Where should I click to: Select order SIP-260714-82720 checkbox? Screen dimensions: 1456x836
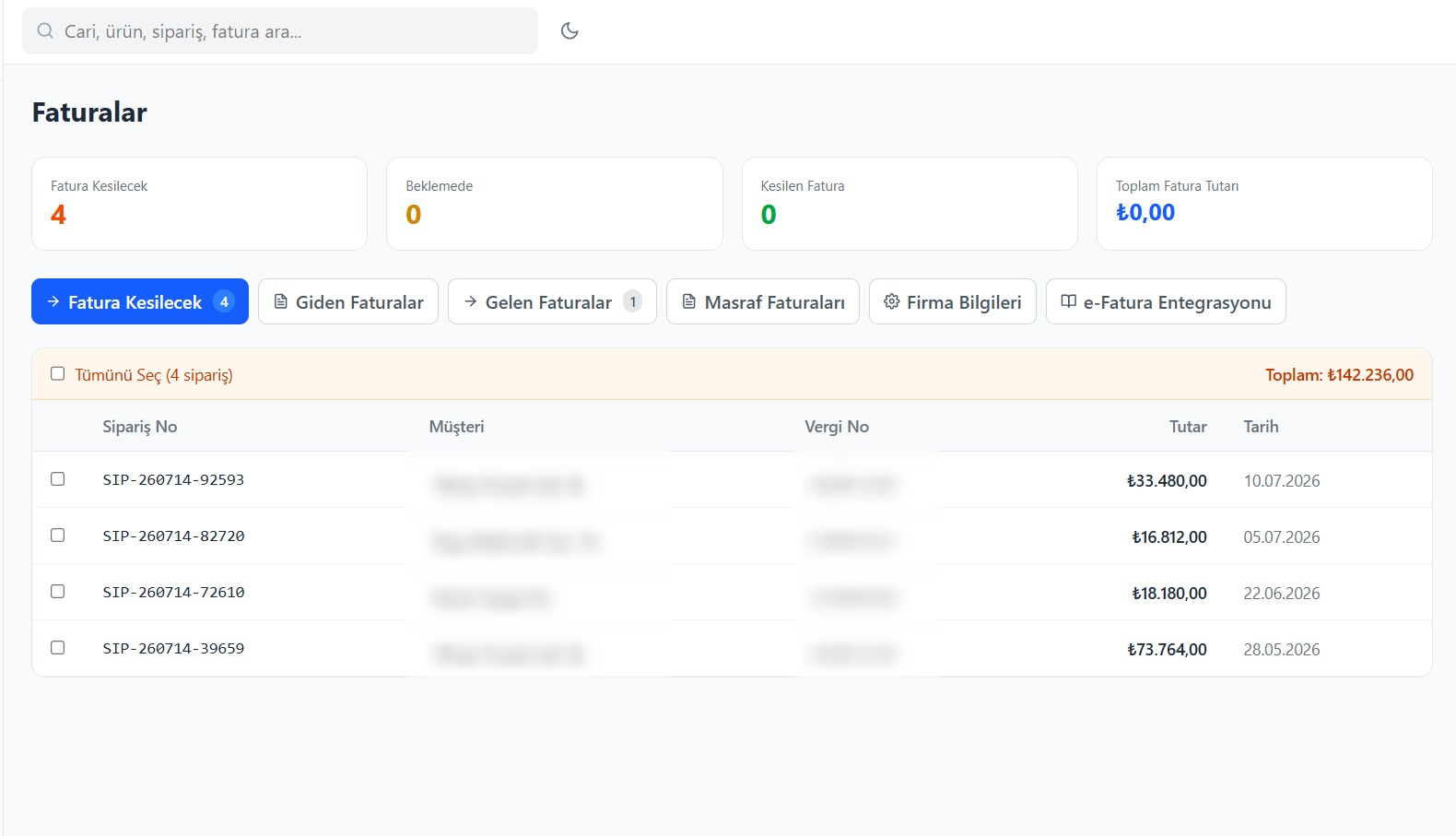click(57, 536)
